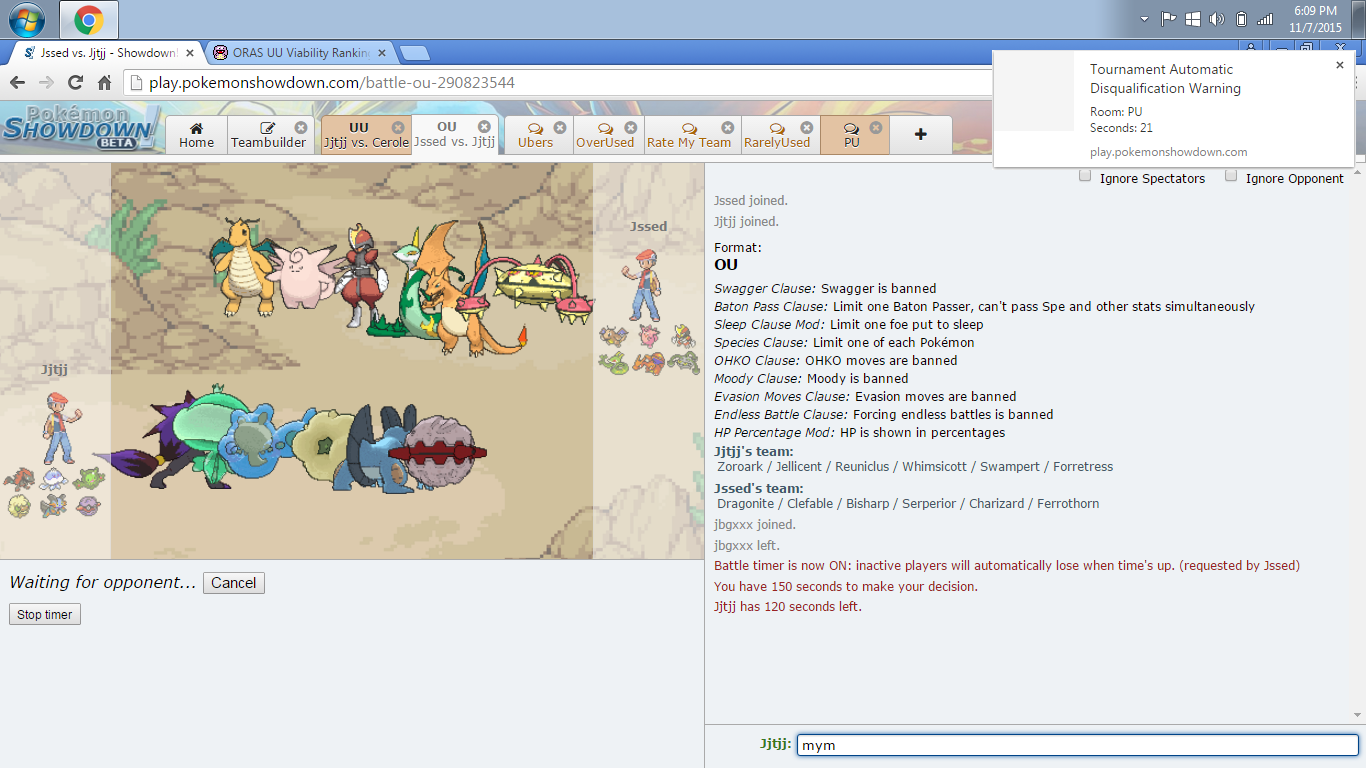Open the Ubers chat tab
This screenshot has width=1366, height=768.
536,134
